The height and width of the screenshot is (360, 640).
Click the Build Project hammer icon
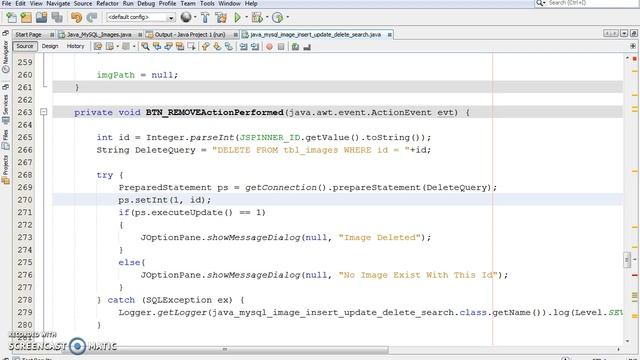tap(205, 17)
